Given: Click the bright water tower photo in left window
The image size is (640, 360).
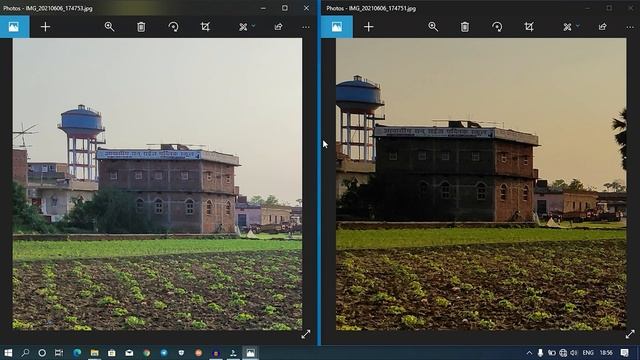Looking at the screenshot, I should coord(158,184).
